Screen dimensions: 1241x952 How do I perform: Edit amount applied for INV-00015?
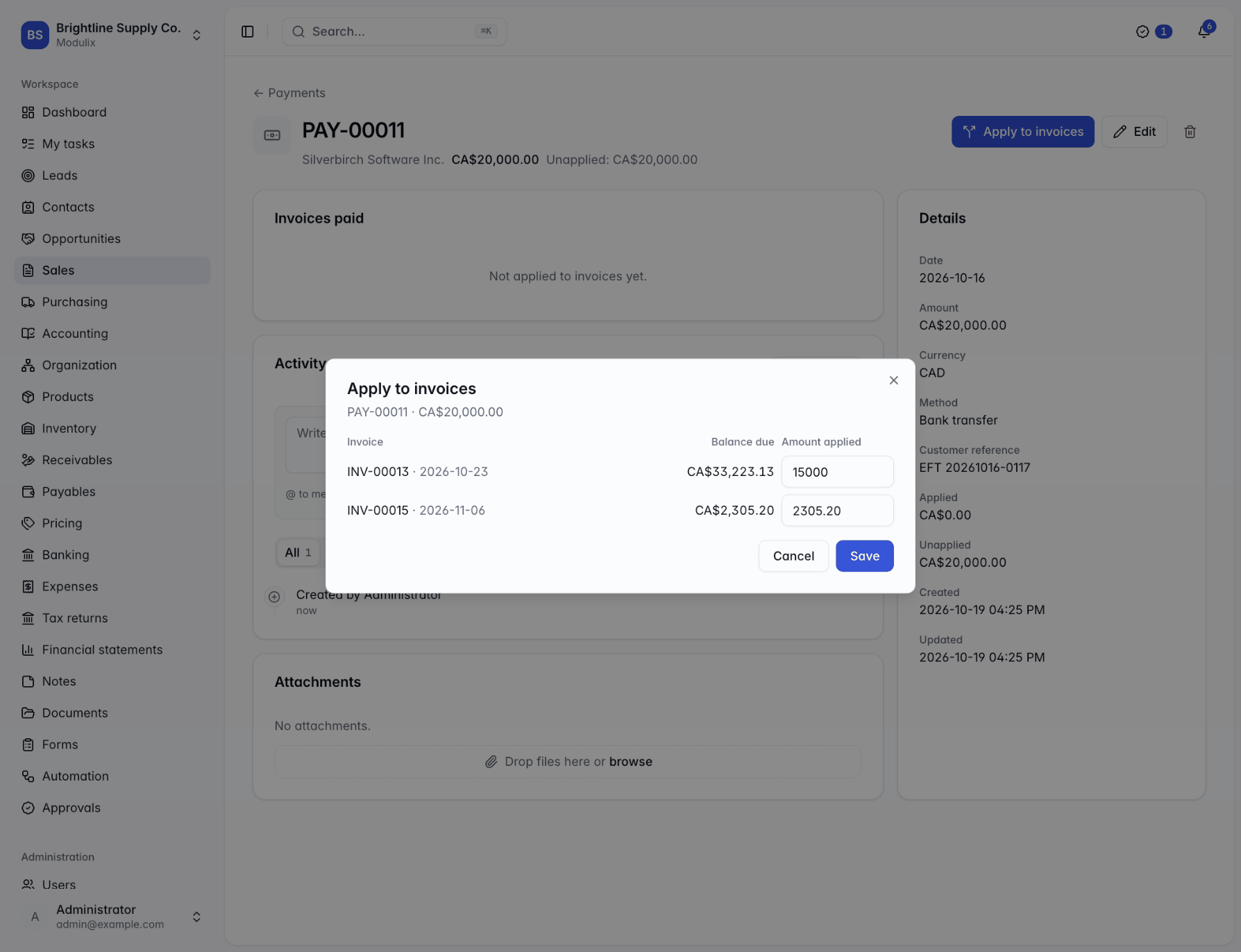(x=837, y=511)
